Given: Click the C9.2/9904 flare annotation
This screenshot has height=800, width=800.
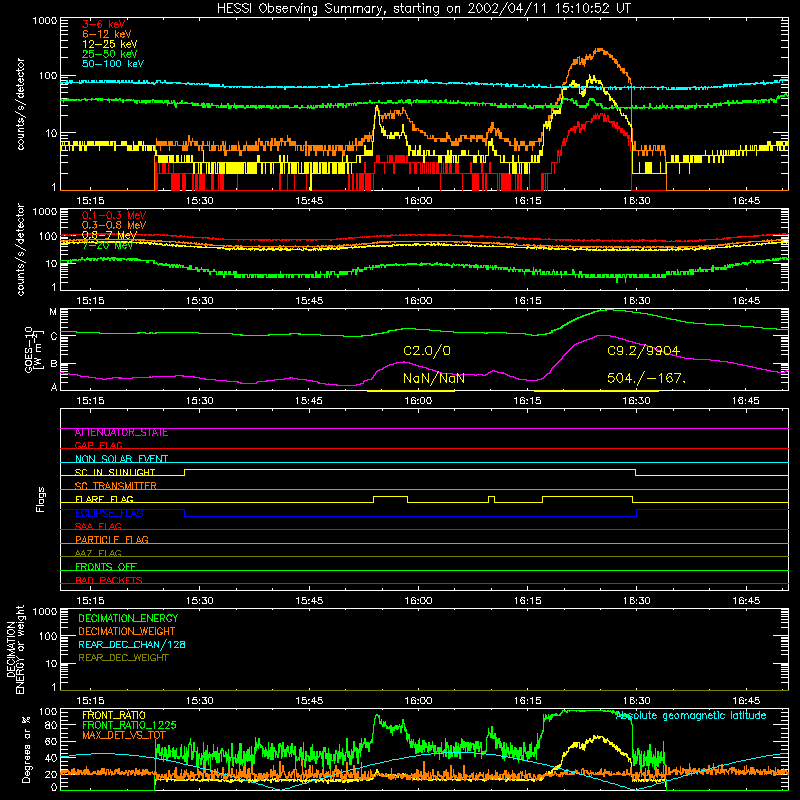Looking at the screenshot, I should [643, 351].
